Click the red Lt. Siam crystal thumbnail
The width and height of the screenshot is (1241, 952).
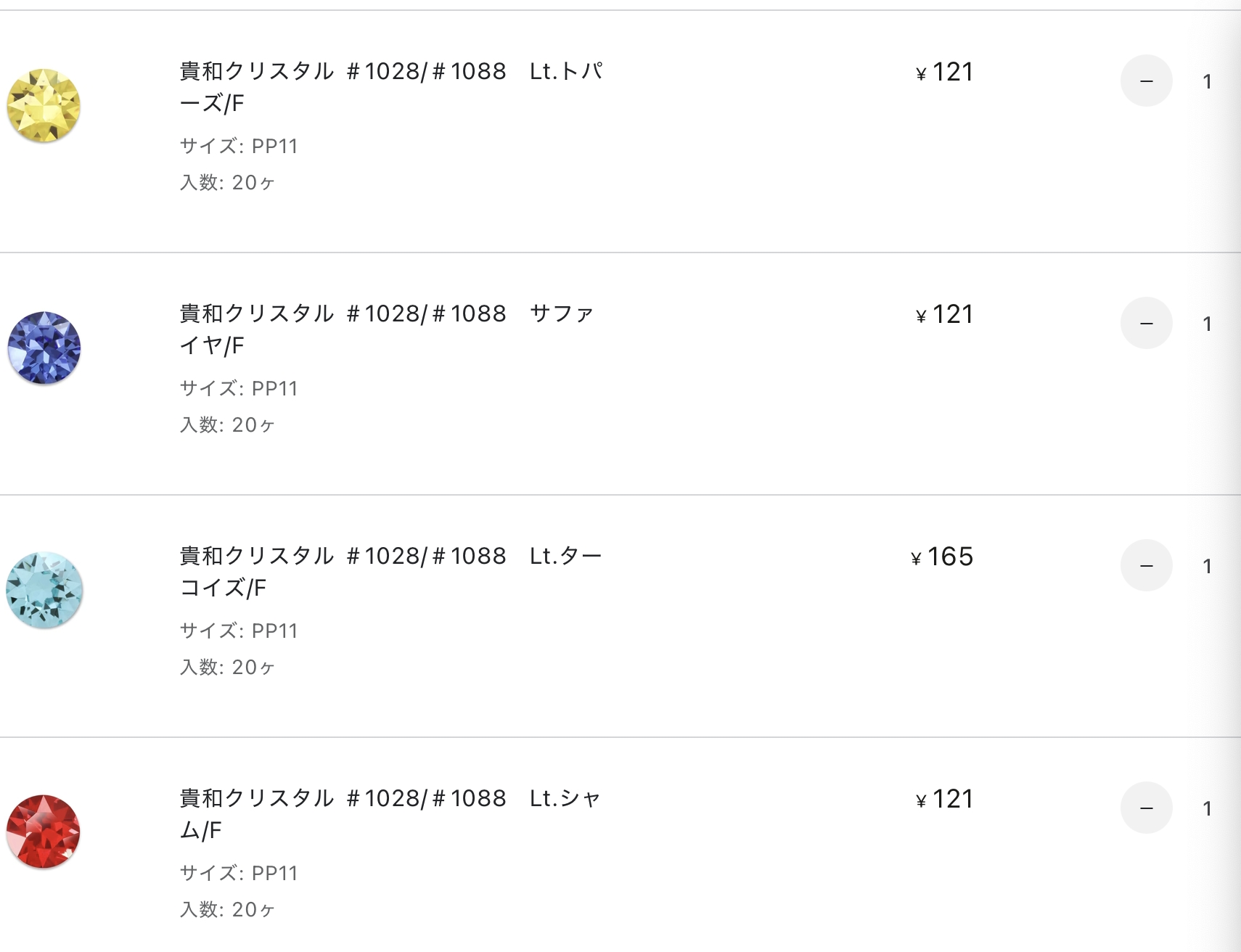coord(44,832)
